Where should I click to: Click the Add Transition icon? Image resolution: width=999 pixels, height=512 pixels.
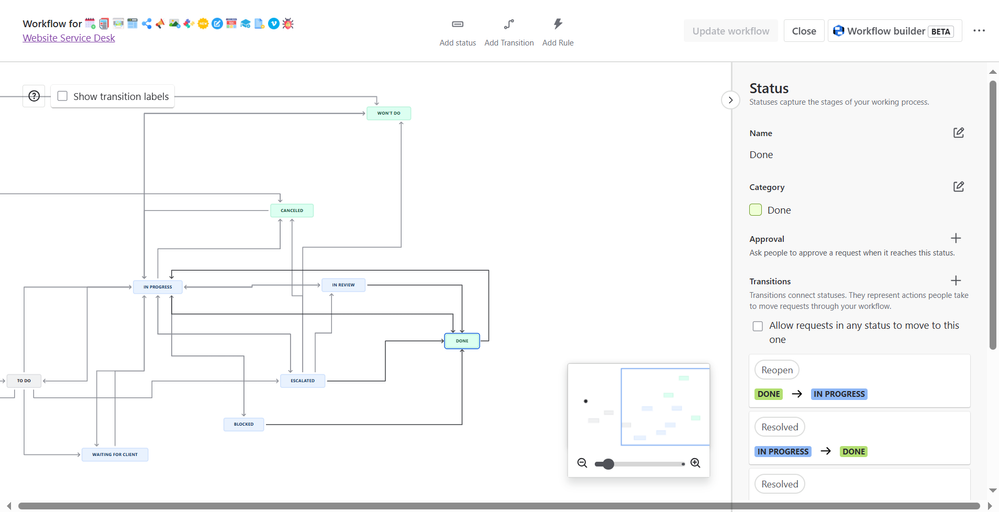pos(508,24)
